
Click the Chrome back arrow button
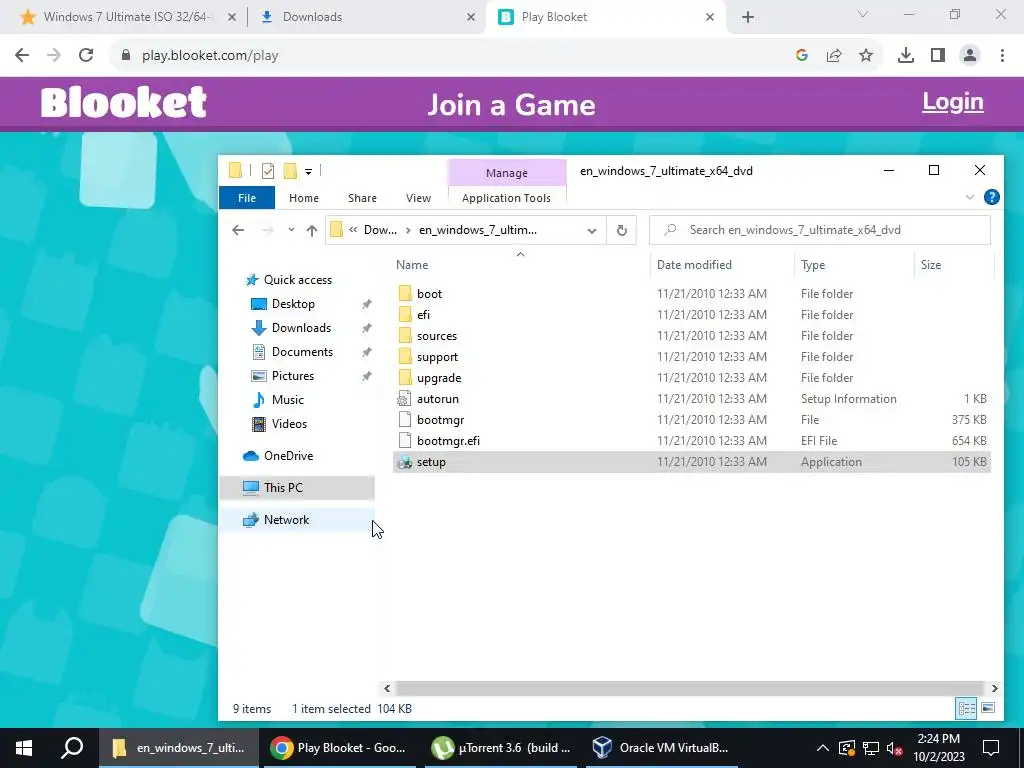(22, 56)
